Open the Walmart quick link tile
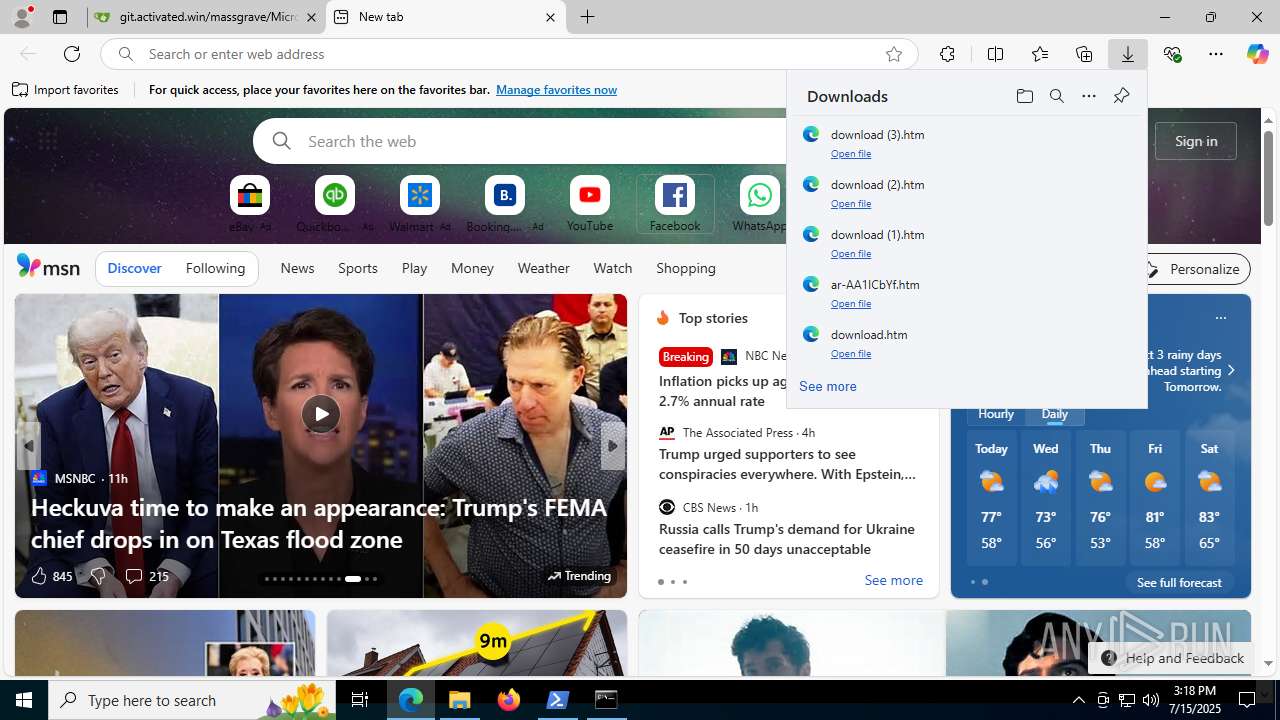Screen dimensions: 1280x720 click(420, 204)
